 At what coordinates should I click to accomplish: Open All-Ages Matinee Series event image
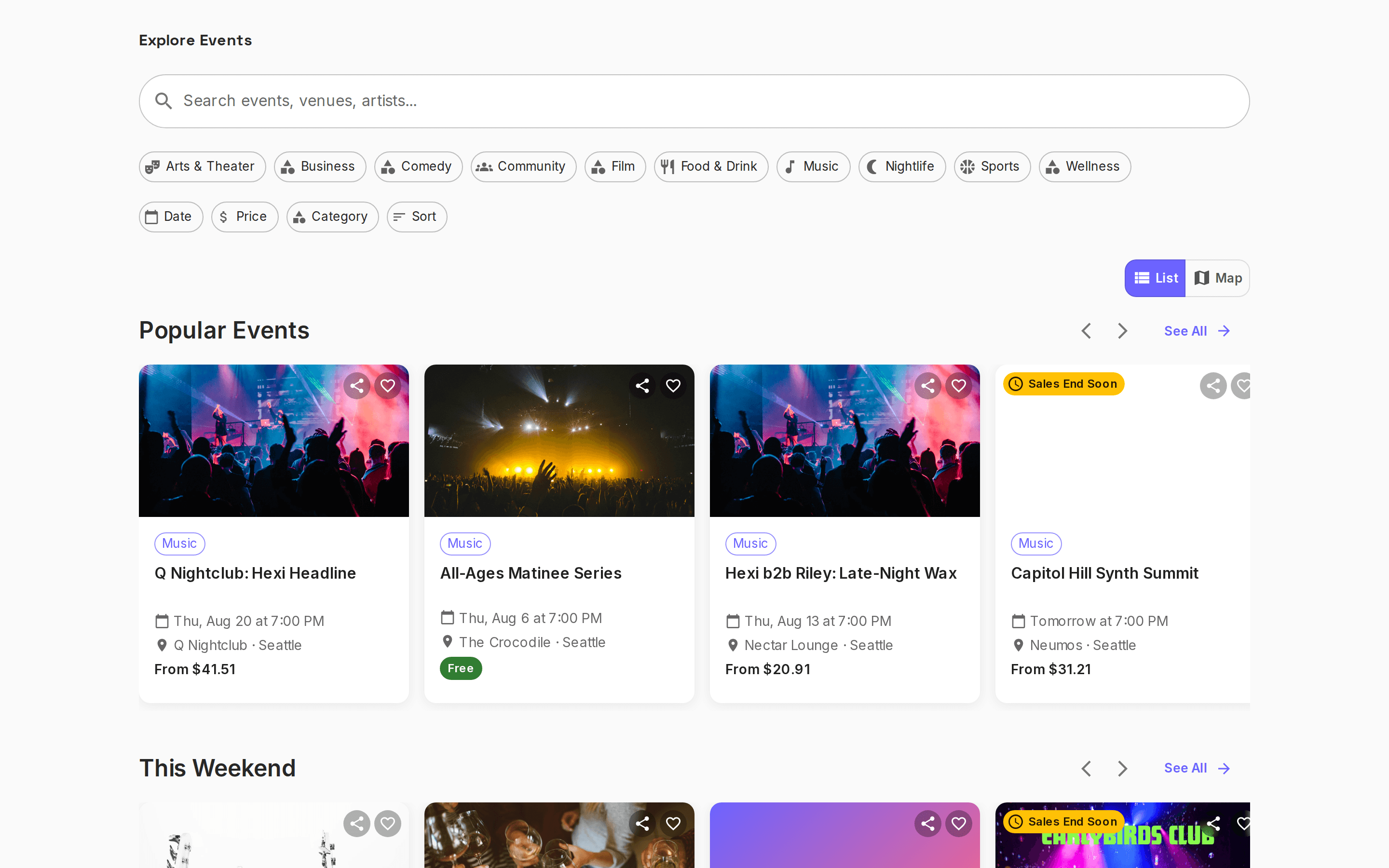click(x=559, y=441)
